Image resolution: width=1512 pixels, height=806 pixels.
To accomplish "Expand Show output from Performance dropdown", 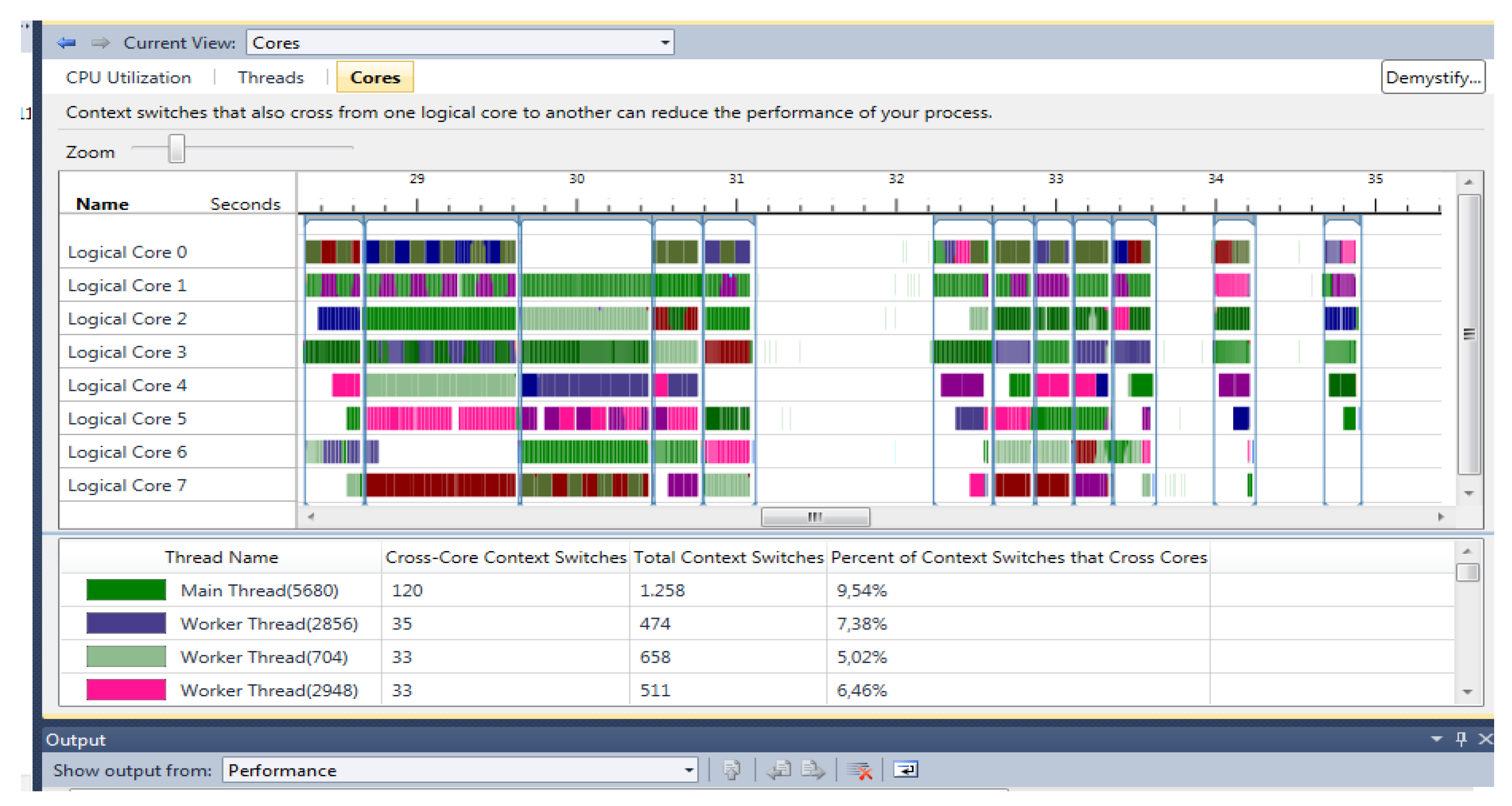I will [x=689, y=770].
